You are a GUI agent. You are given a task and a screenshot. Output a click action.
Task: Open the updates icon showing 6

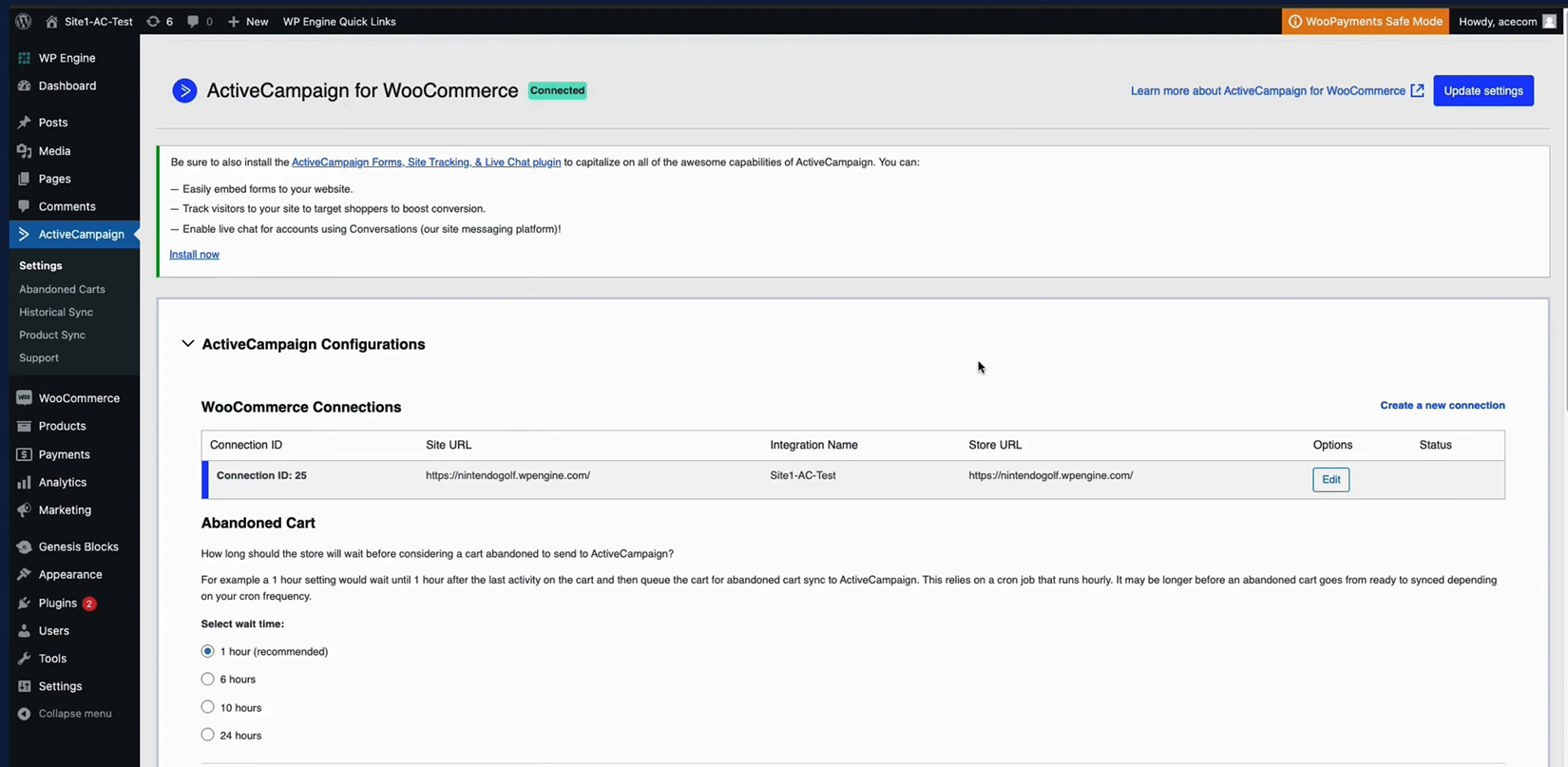[x=153, y=21]
